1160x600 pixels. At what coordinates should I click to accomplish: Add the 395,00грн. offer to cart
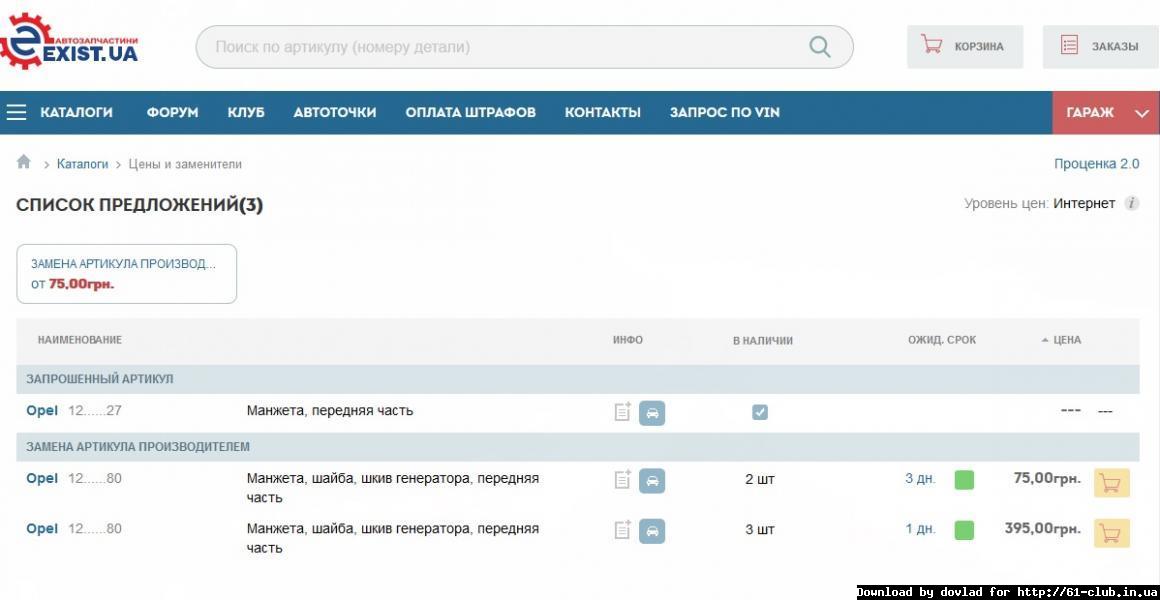[x=1110, y=532]
